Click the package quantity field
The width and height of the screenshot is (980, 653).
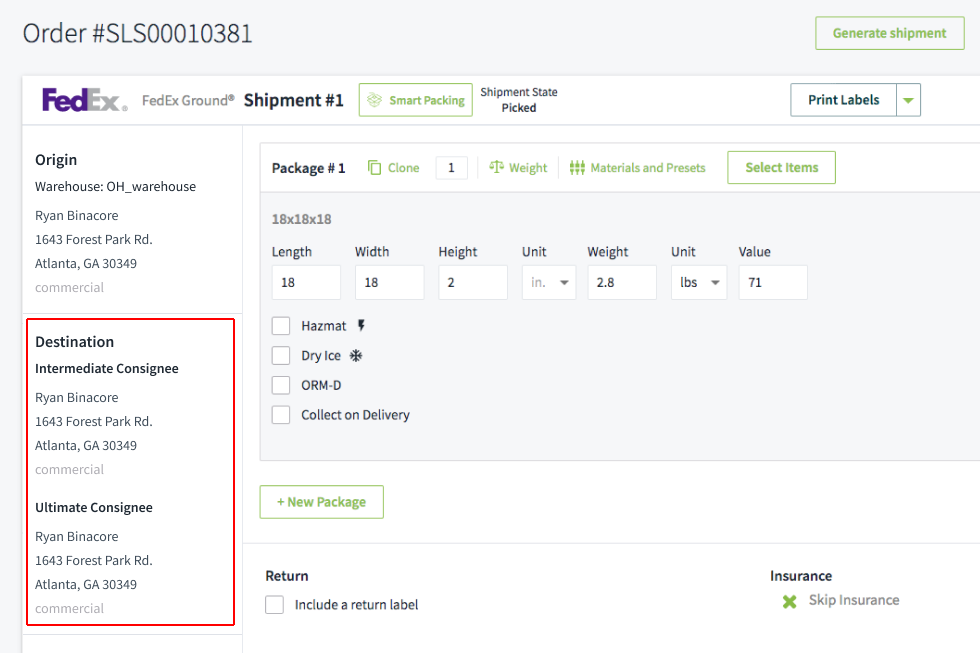tap(451, 167)
